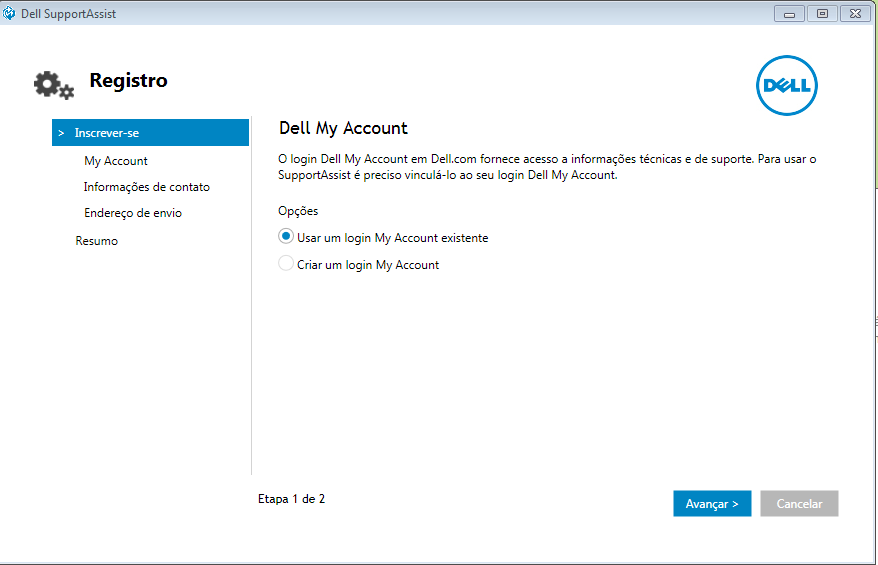Open Informações de contato sidebar item
The width and height of the screenshot is (878, 565).
point(147,187)
